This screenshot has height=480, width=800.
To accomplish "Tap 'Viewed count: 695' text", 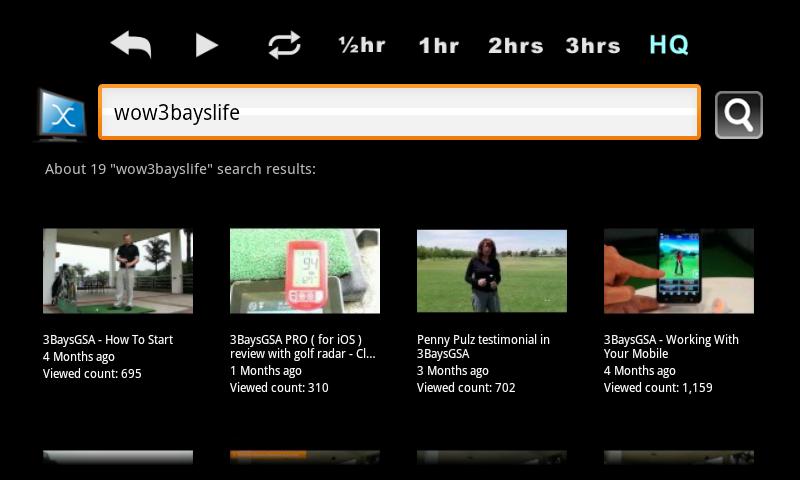I will pos(92,373).
